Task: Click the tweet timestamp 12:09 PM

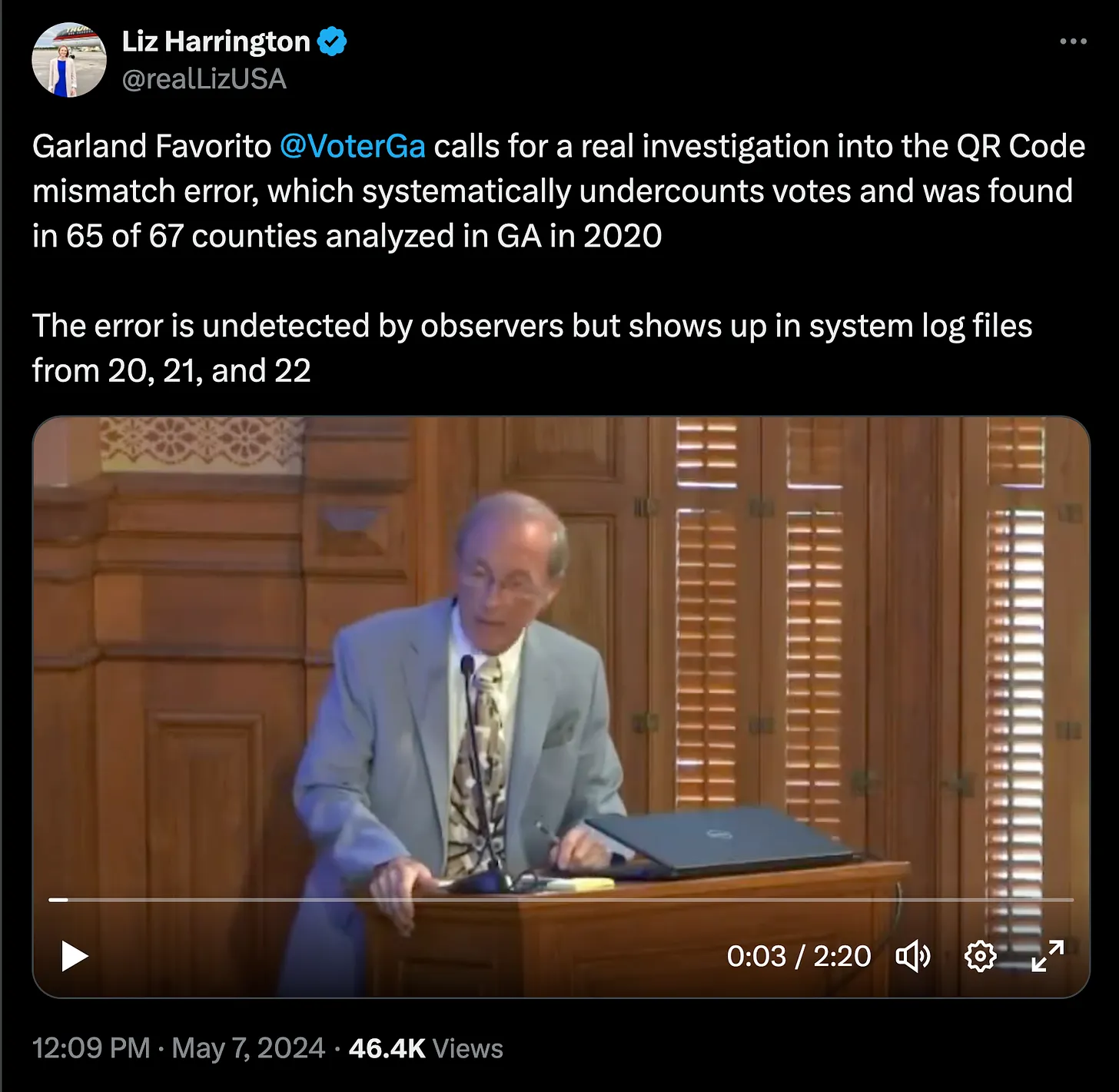Action: click(91, 1048)
